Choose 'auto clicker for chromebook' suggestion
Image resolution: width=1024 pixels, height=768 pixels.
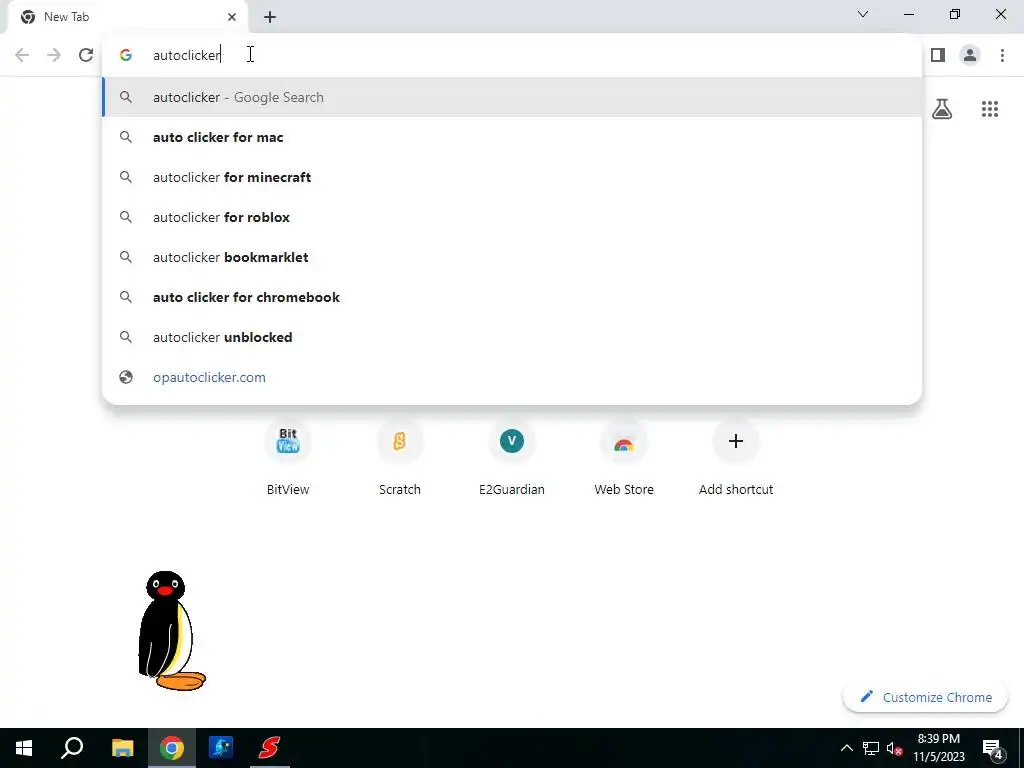click(512, 297)
